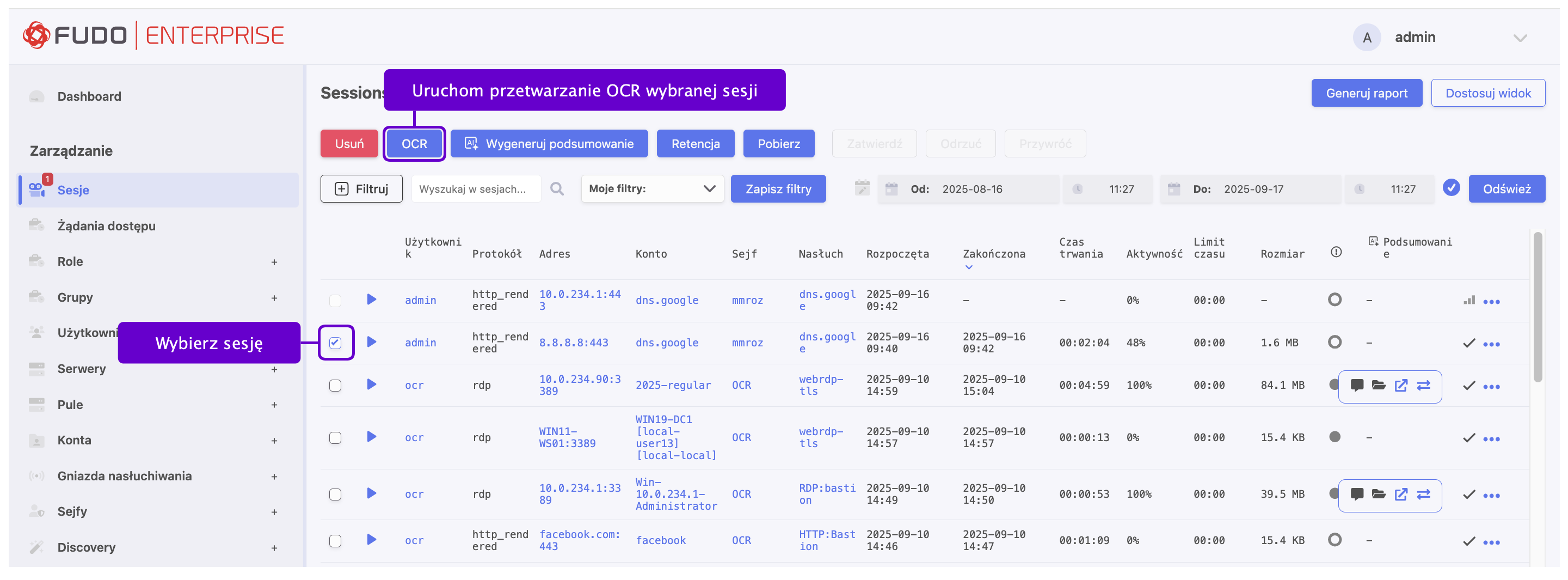
Task: Open comment icon for 2025-regular session
Action: [1356, 385]
